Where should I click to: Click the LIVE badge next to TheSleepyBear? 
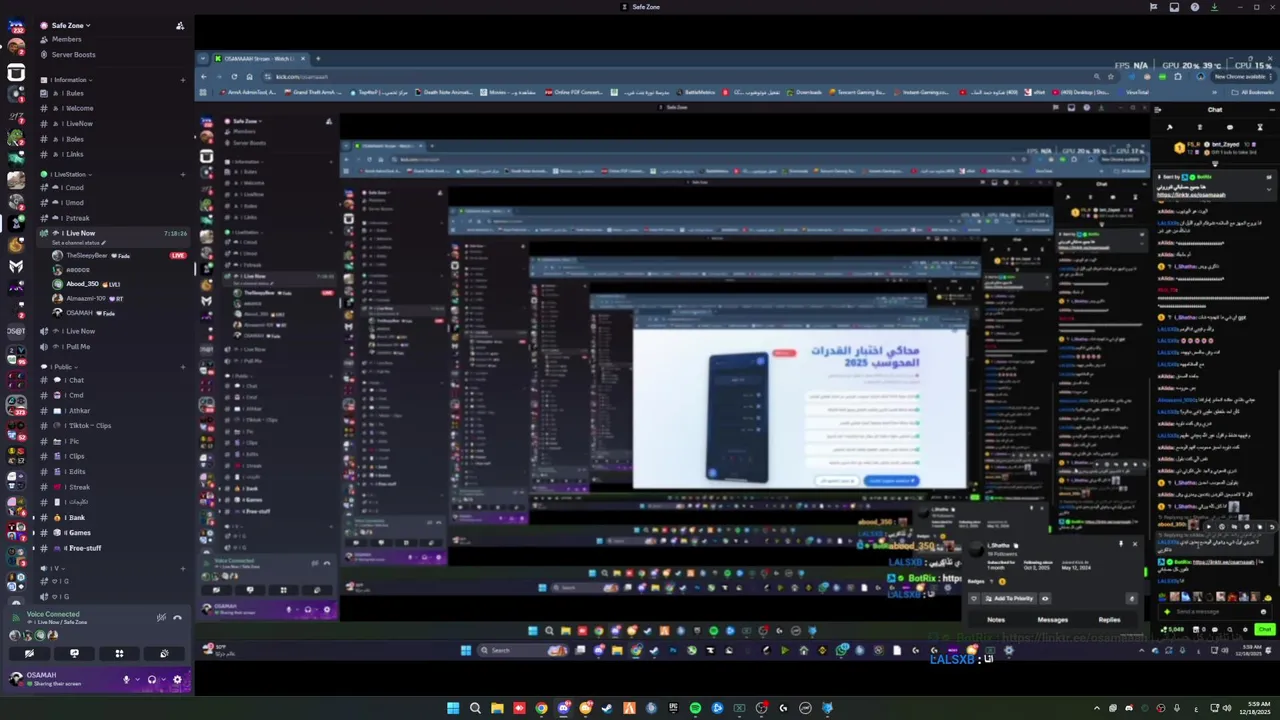coord(178,256)
